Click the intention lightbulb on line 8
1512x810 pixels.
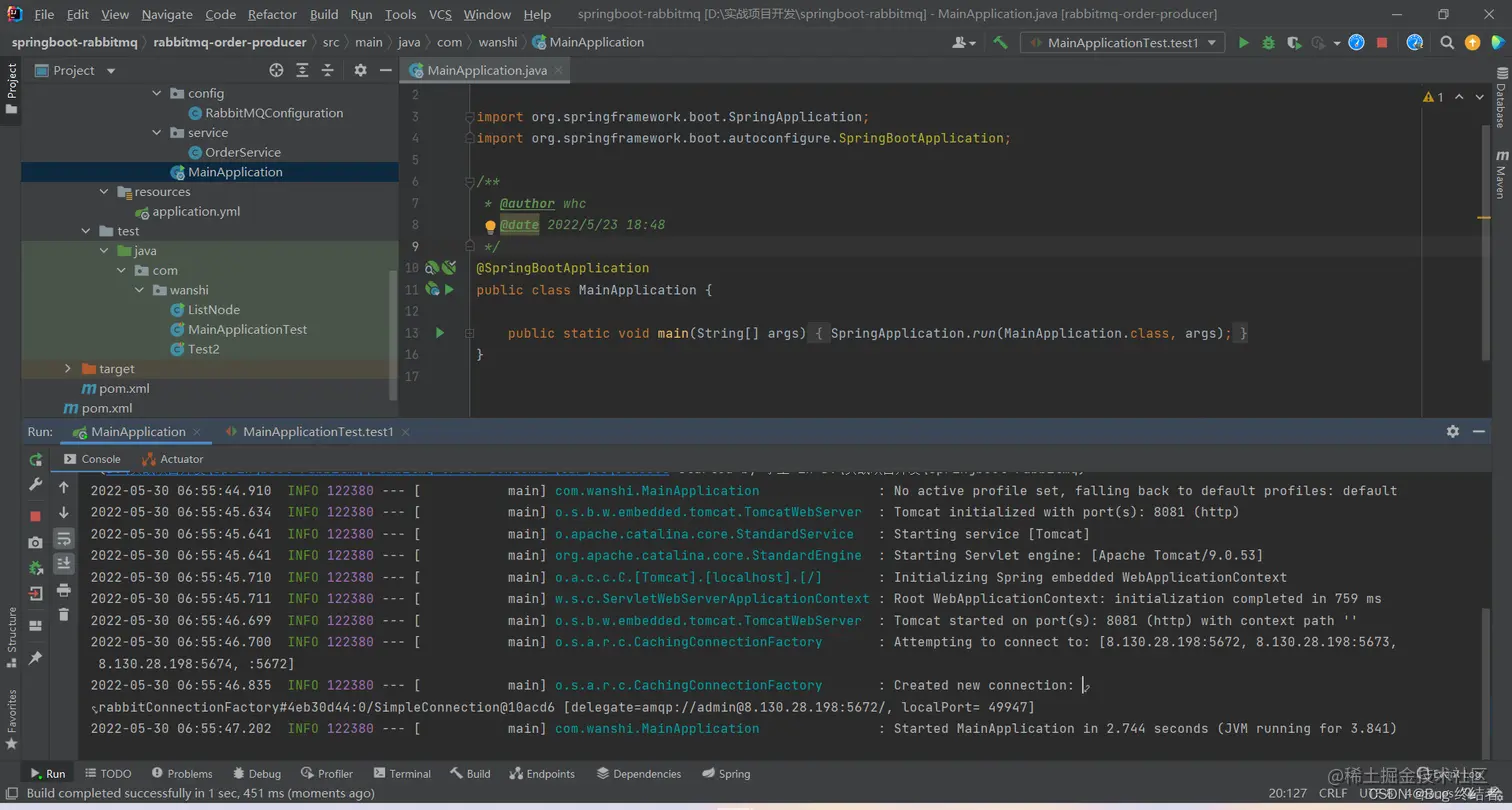pos(490,226)
